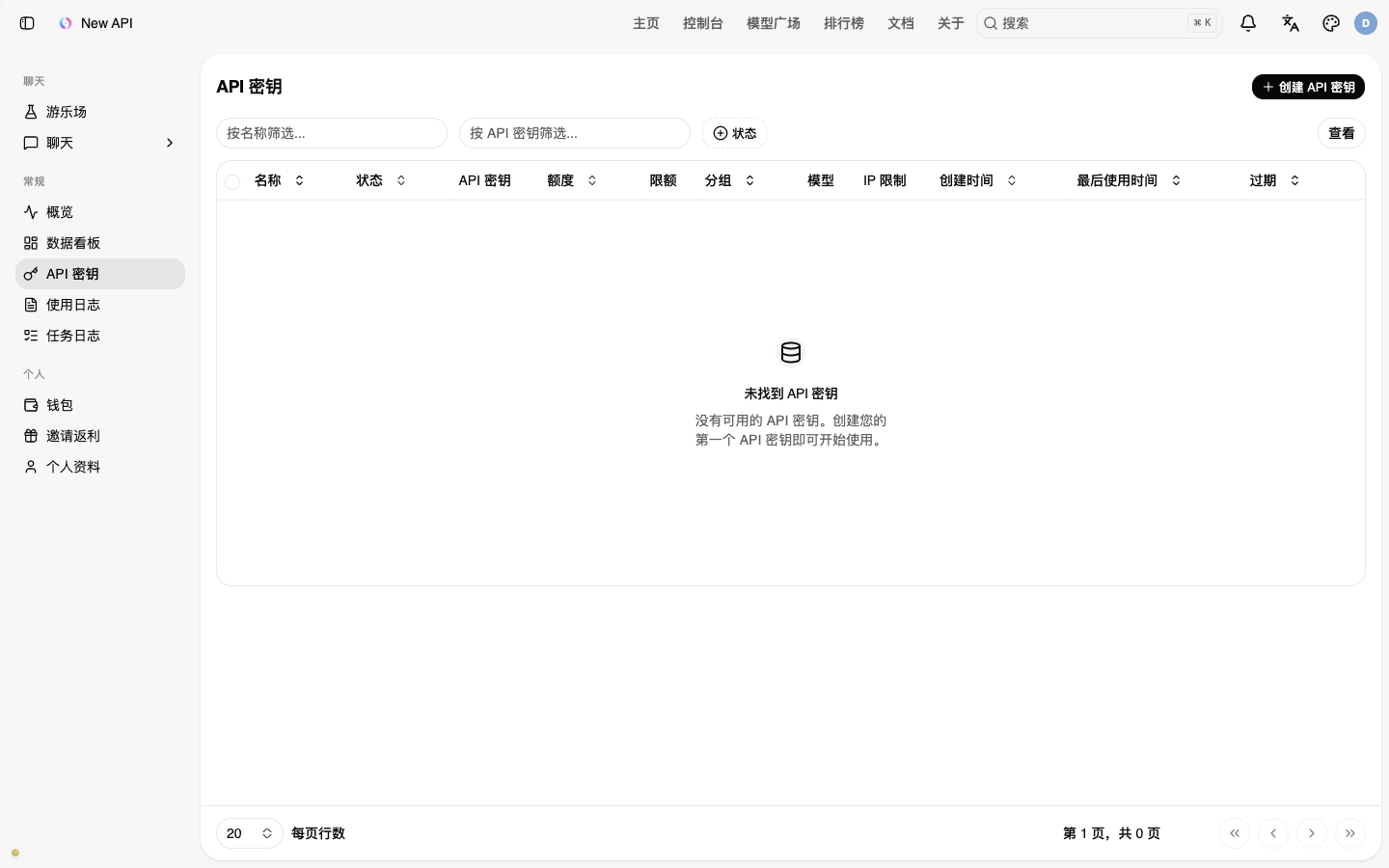
Task: Open 钱包 in sidebar
Action: point(100,405)
